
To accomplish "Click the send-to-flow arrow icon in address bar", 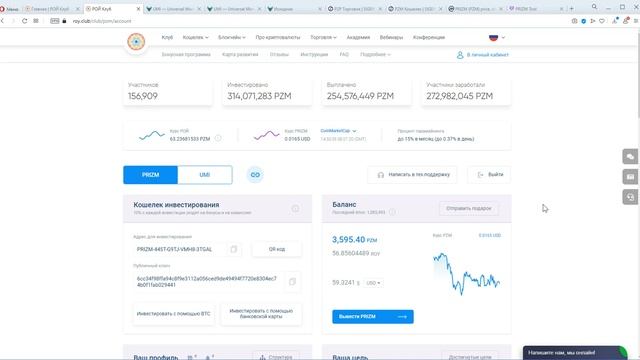I will coord(593,21).
